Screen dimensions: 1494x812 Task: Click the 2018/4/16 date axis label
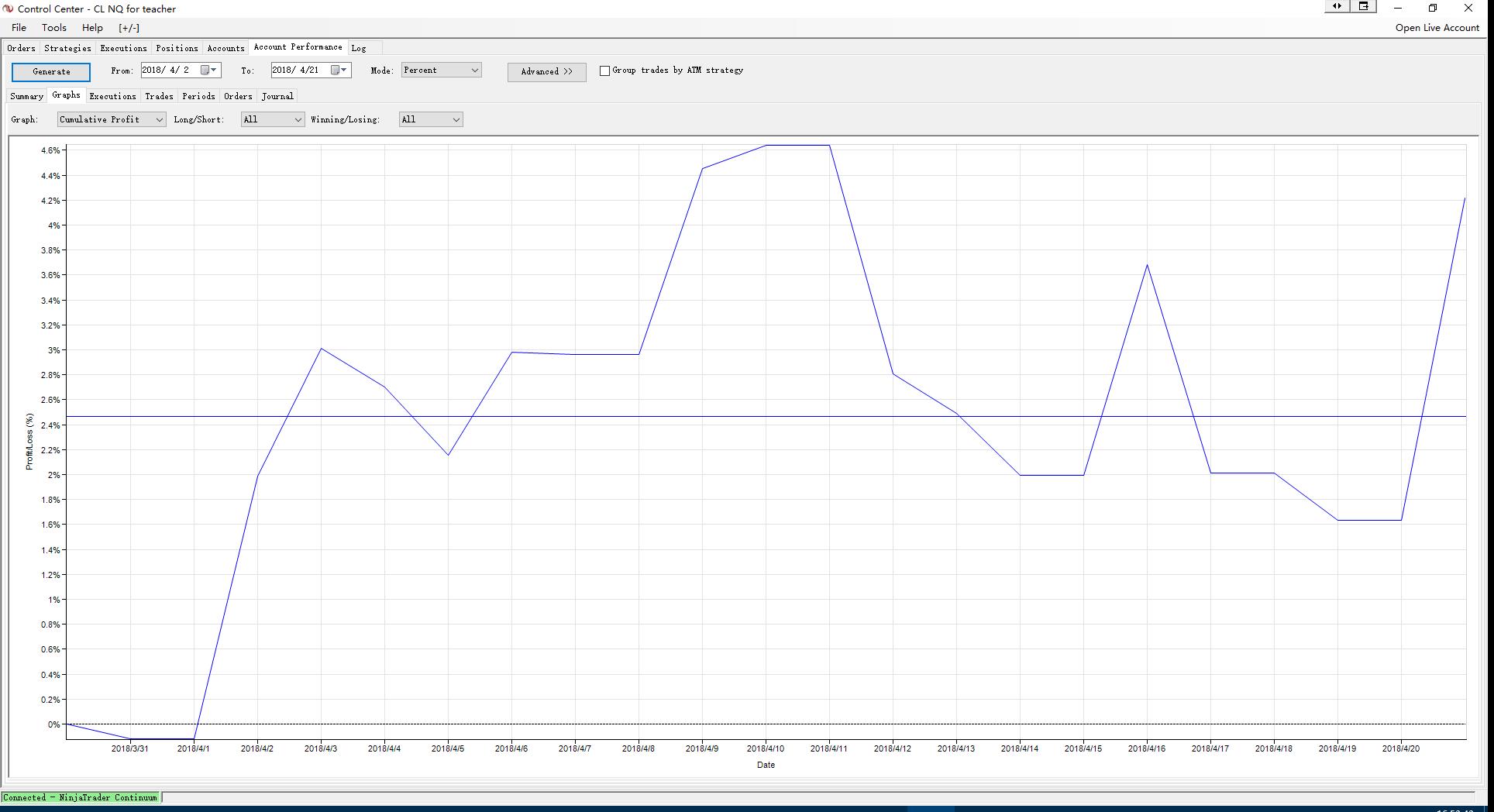[x=1147, y=748]
